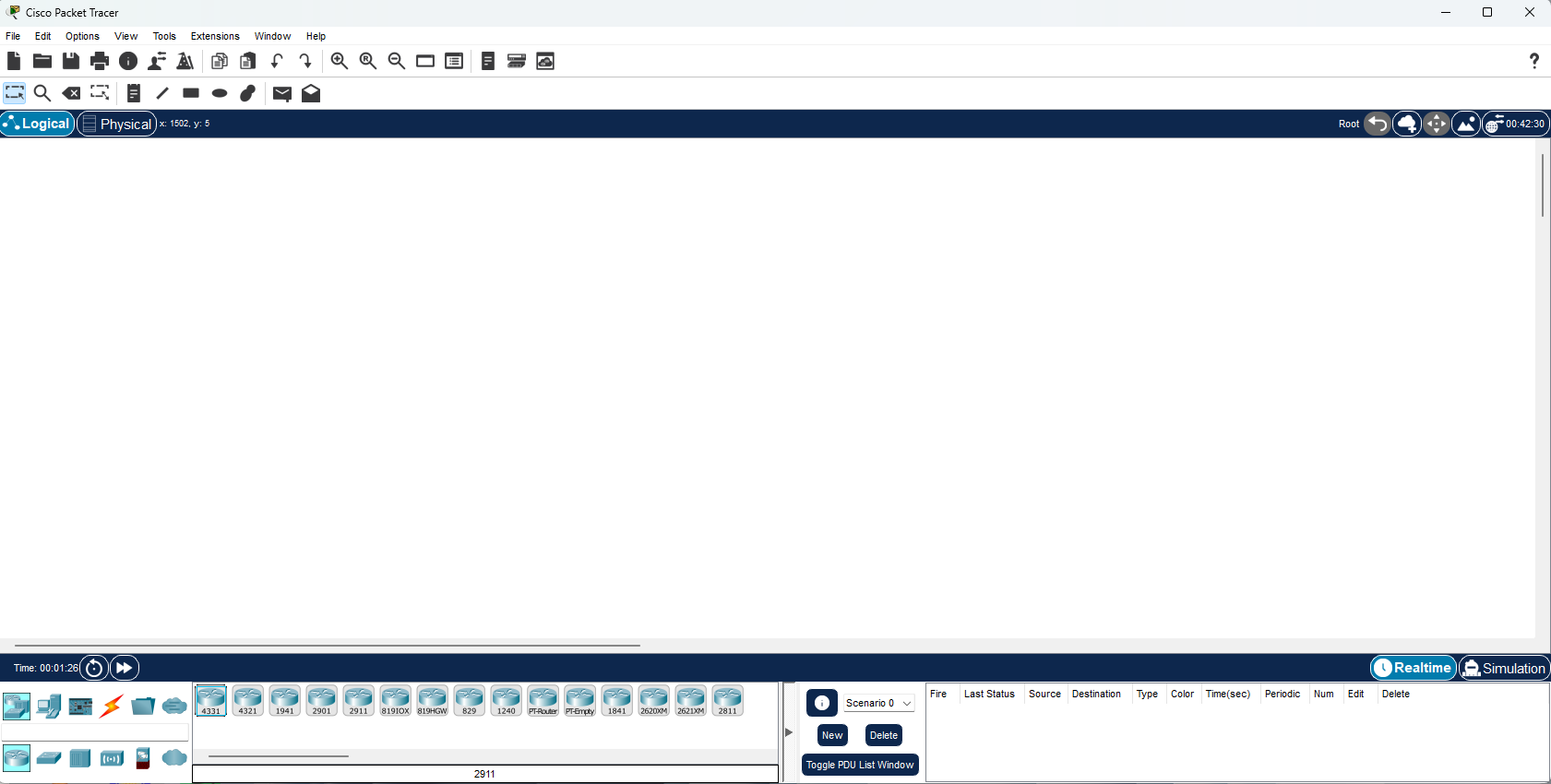The width and height of the screenshot is (1551, 784).
Task: Collapse the device panel with right arrow
Action: [789, 732]
